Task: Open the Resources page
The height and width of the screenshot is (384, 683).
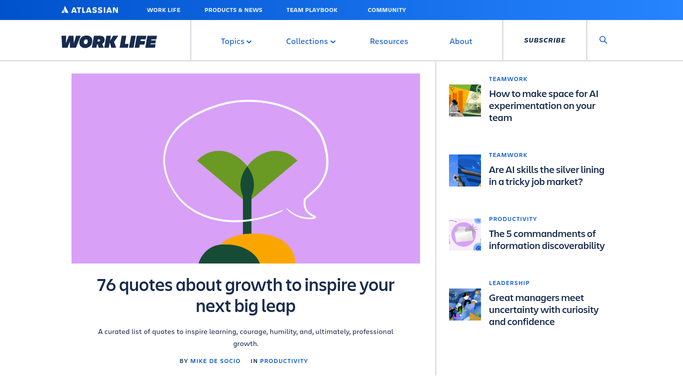Action: pyautogui.click(x=389, y=41)
